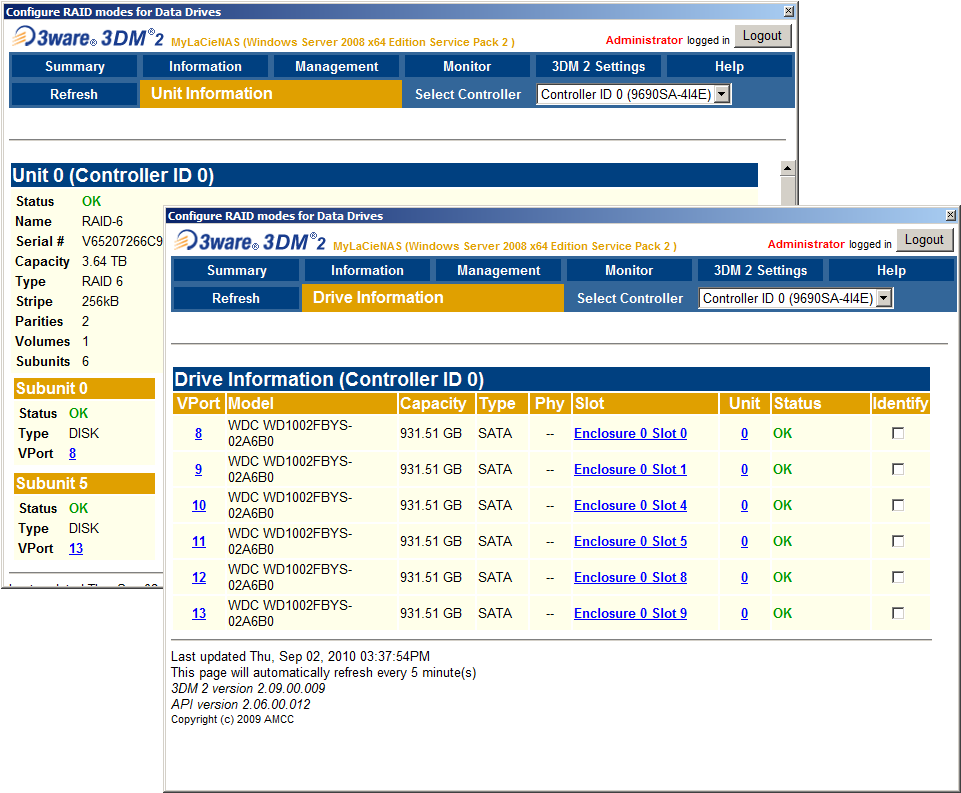Viewport: 961px width, 793px height.
Task: Click the Unit Information page heading tab
Action: (271, 94)
